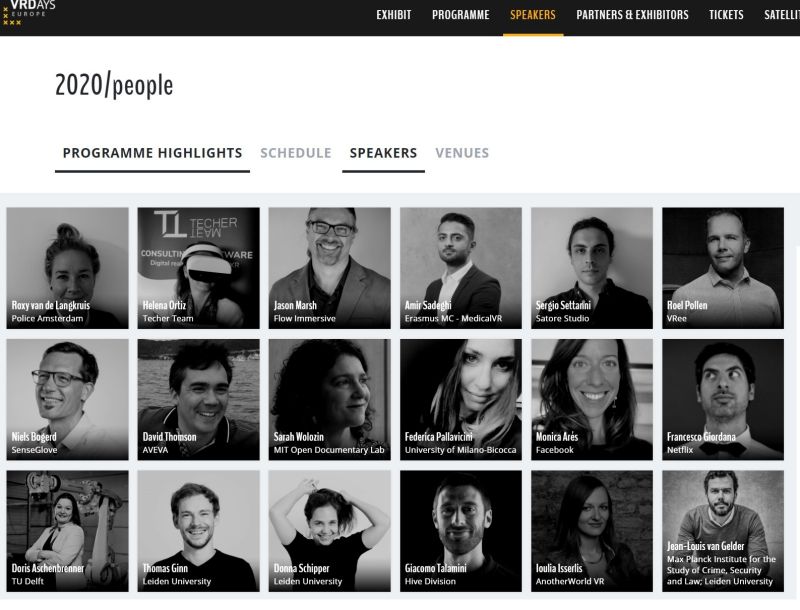
Task: Click Giacomo Talamini Hive Division link
Action: coord(461,531)
